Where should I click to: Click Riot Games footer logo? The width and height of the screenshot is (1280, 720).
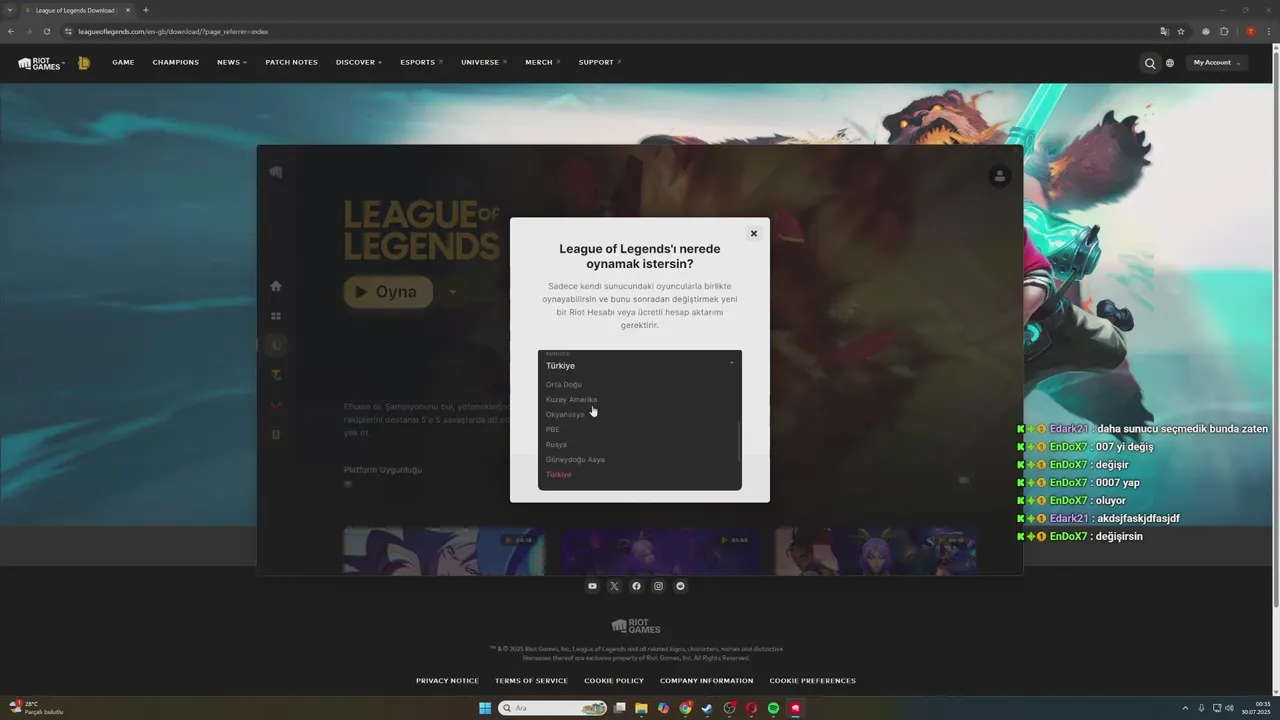(x=636, y=626)
